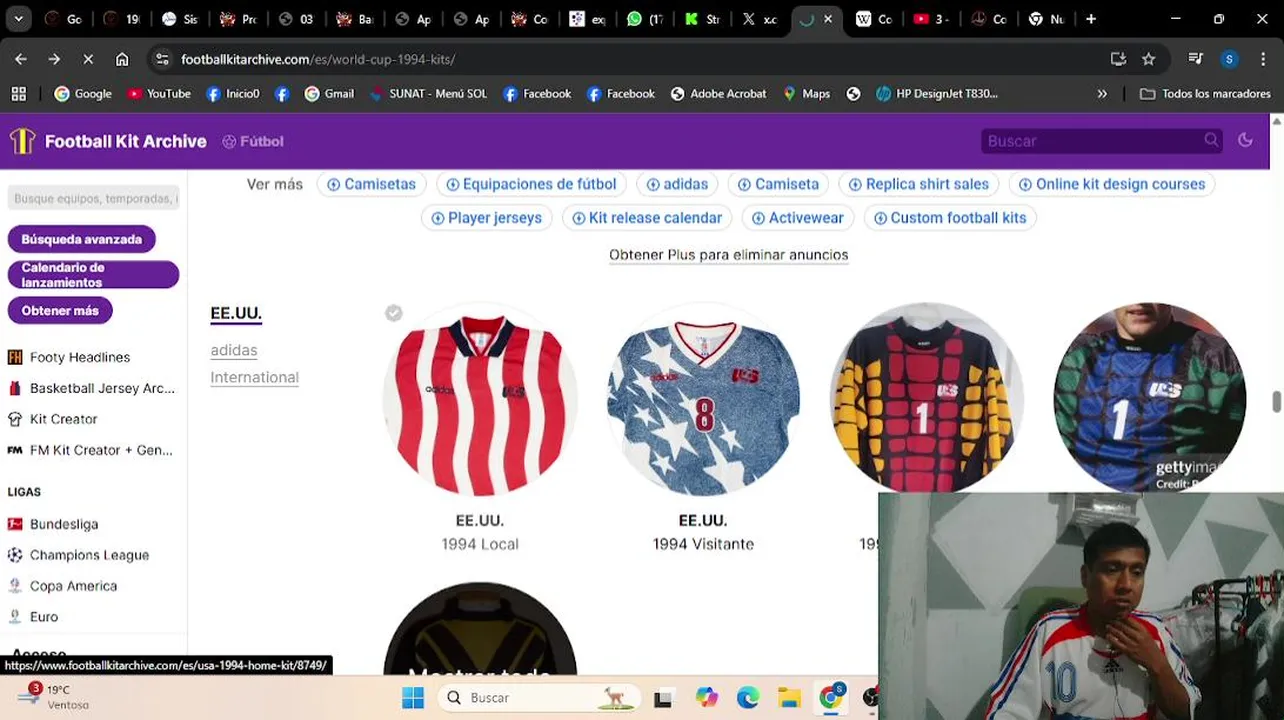View site information icon in address bar
1284x720 pixels.
[x=163, y=59]
